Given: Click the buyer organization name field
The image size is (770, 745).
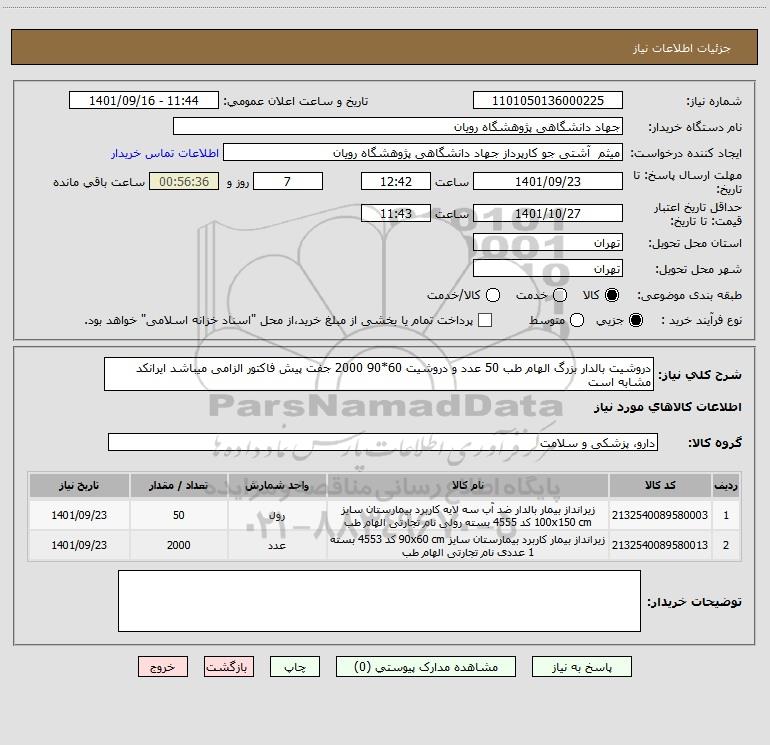Looking at the screenshot, I should click(398, 126).
